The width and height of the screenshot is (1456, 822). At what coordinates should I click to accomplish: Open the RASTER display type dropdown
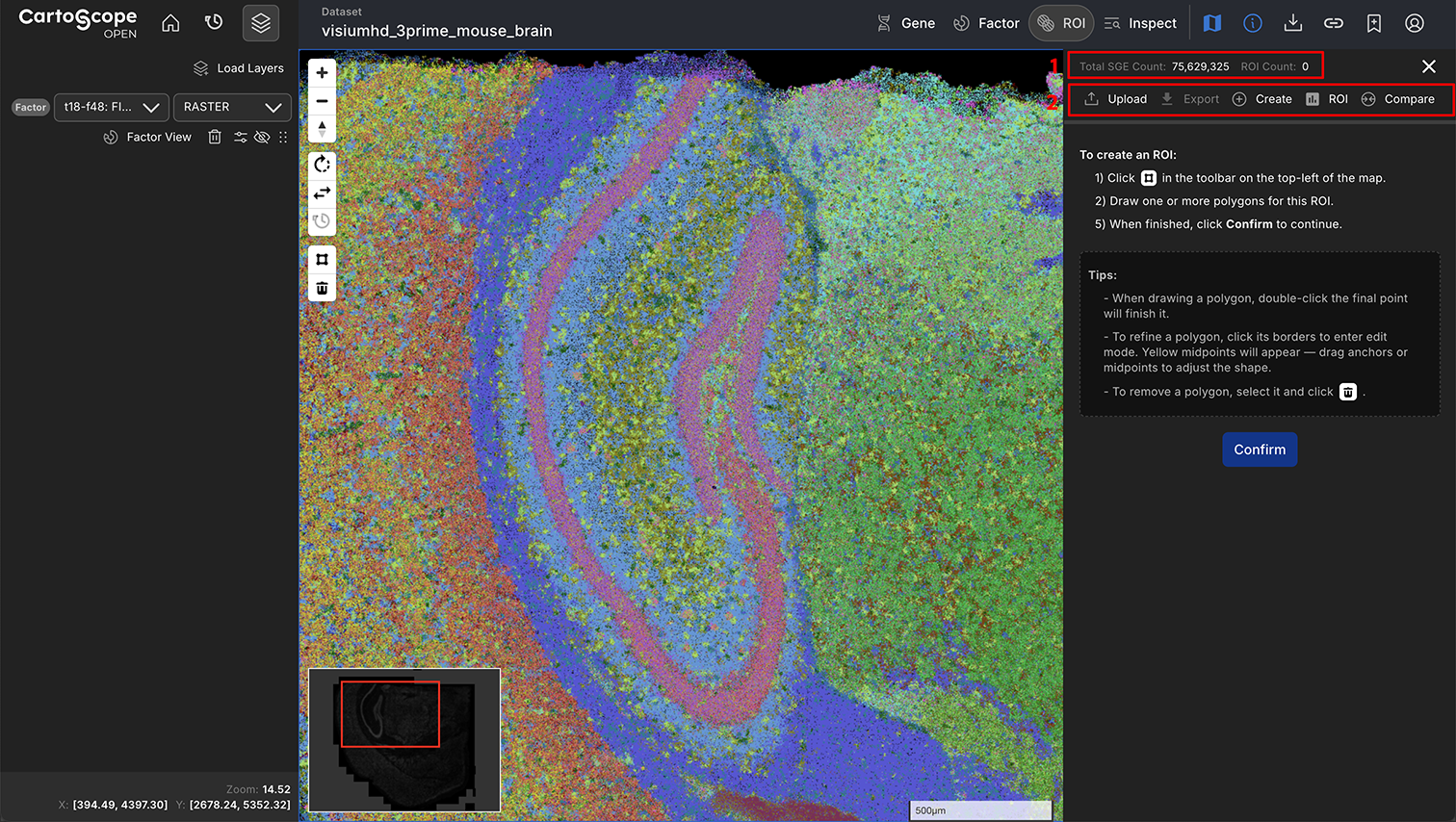tap(232, 107)
